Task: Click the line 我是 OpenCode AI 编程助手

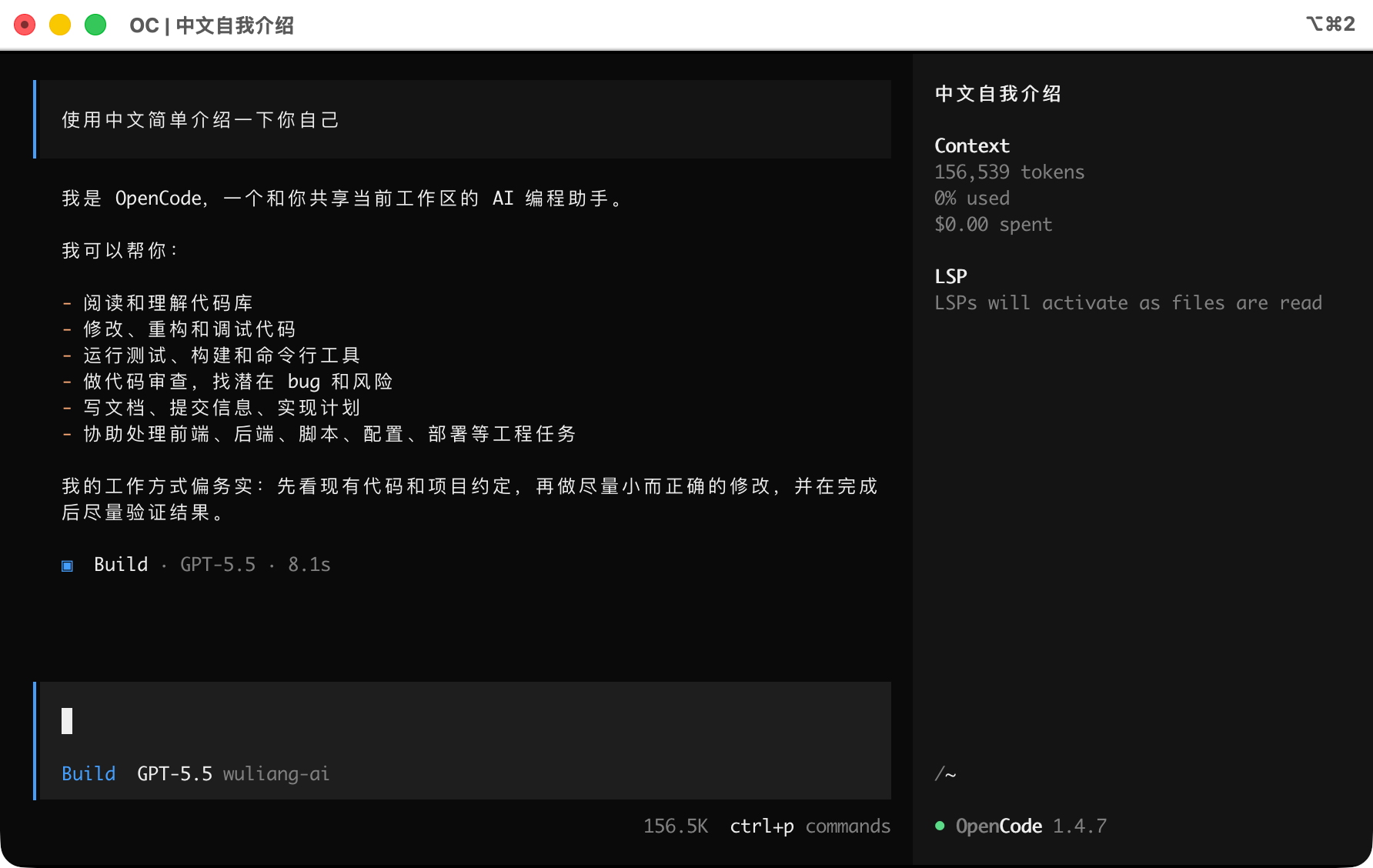Action: [342, 199]
